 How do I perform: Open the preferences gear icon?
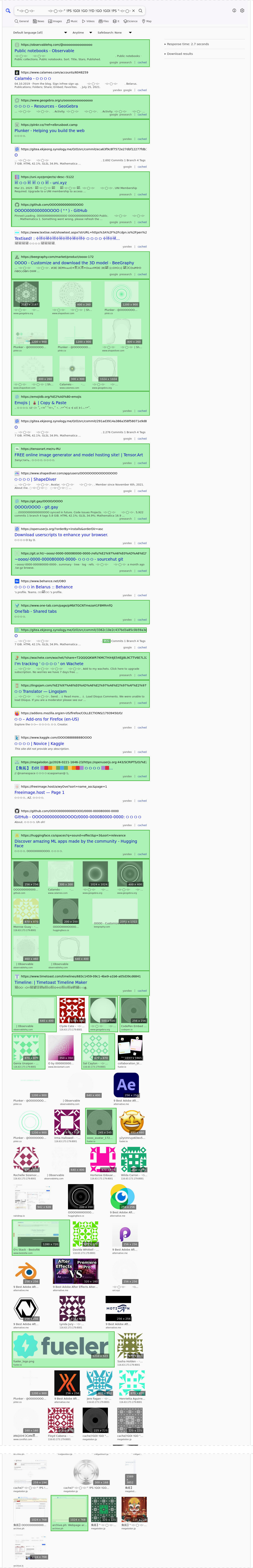click(241, 10)
